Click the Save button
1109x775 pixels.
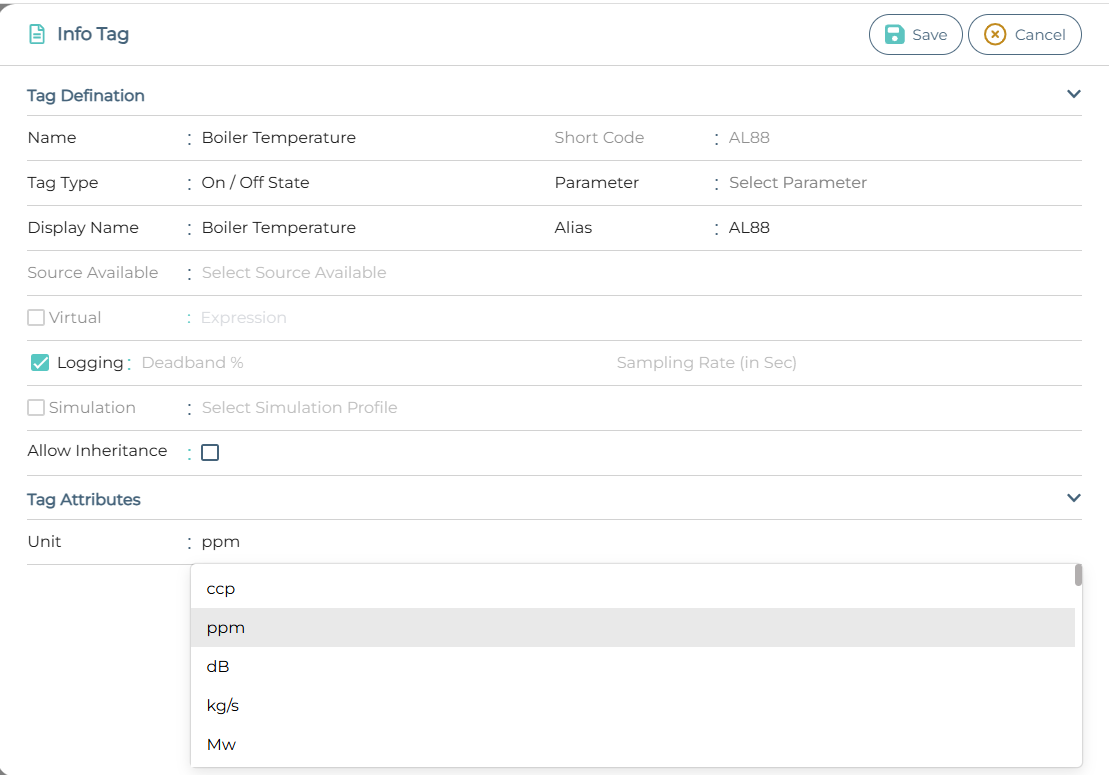coord(915,34)
